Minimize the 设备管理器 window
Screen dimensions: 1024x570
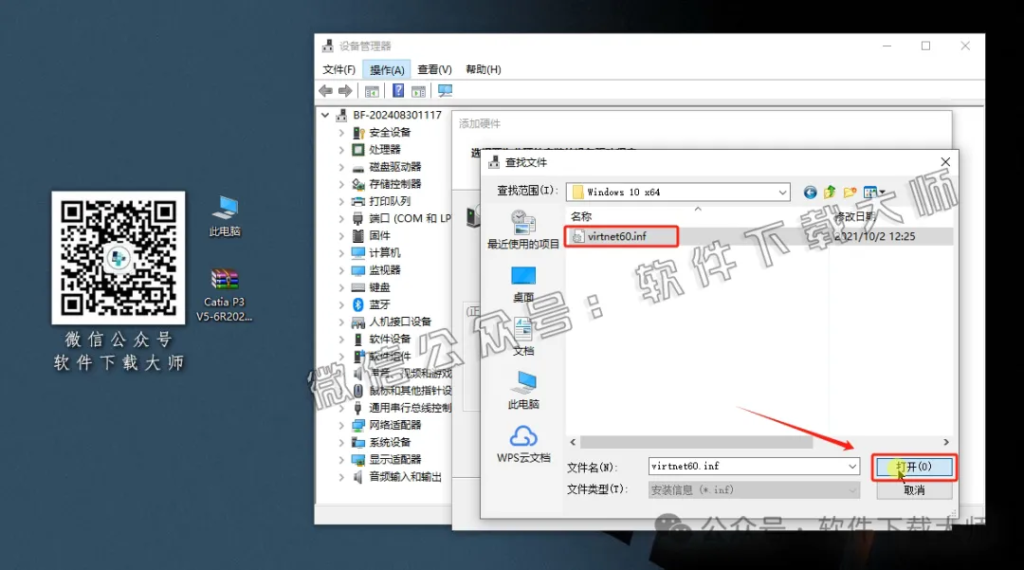coord(886,46)
